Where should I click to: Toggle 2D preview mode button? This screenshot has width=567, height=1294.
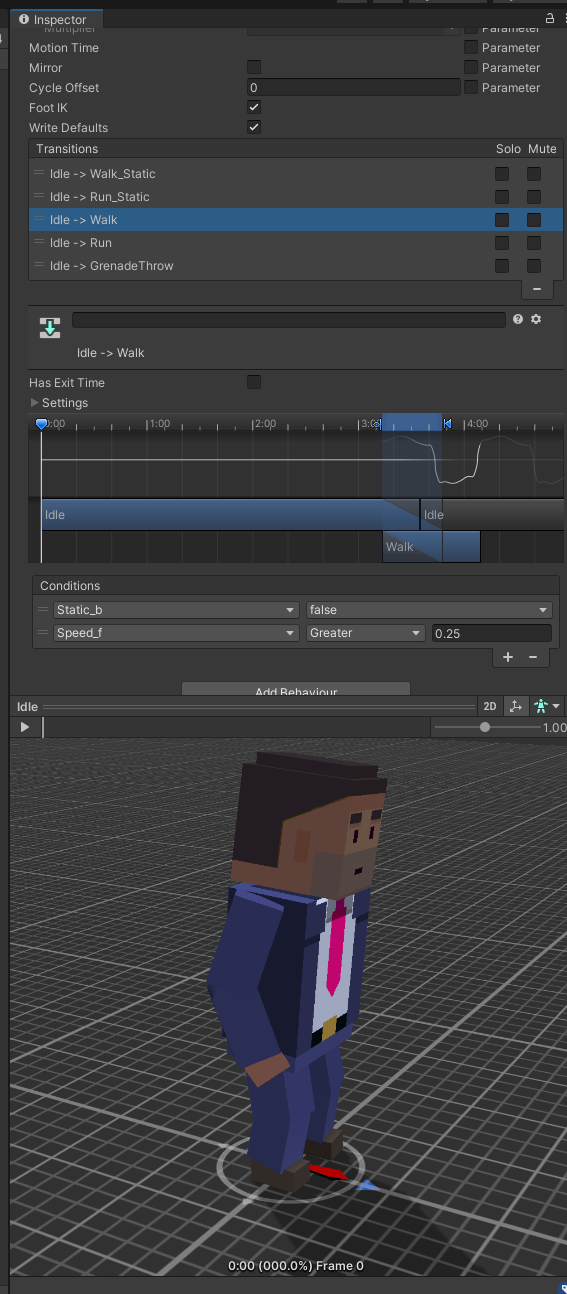490,706
